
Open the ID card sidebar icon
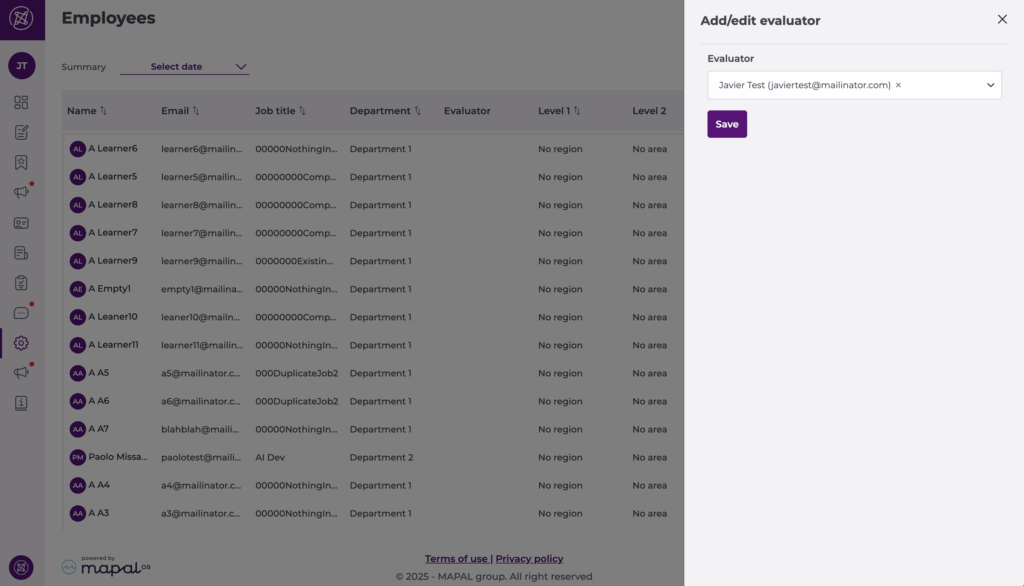(21, 223)
